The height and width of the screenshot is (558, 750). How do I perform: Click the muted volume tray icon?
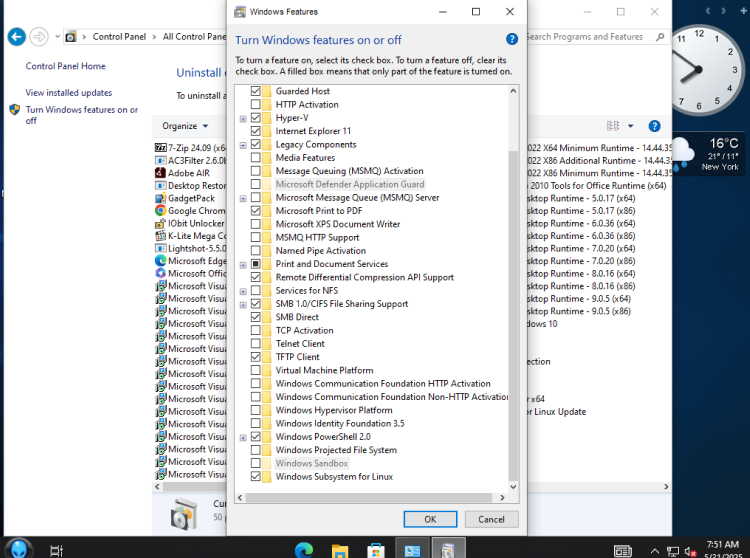(690, 552)
